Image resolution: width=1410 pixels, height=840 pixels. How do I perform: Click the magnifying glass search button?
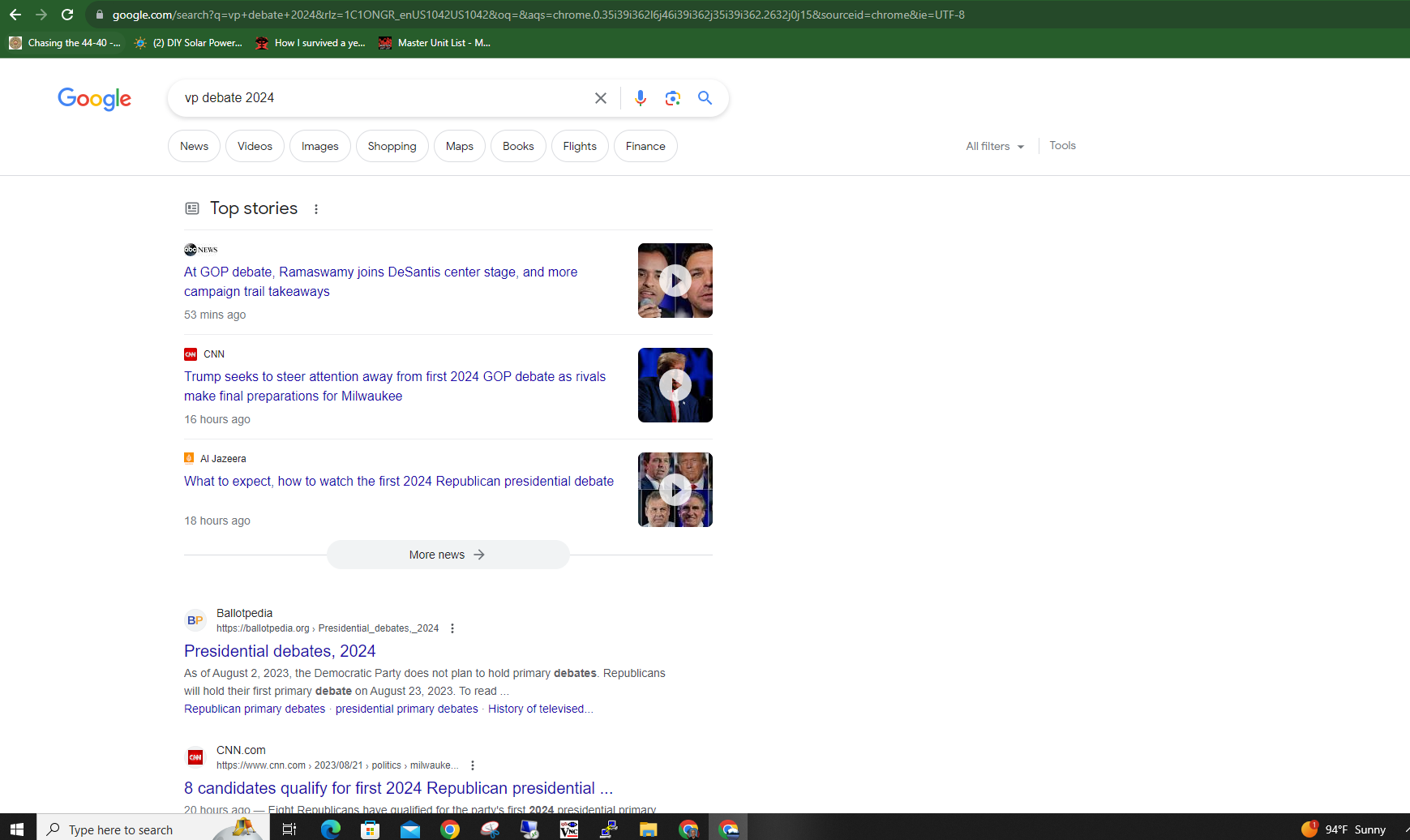tap(705, 98)
